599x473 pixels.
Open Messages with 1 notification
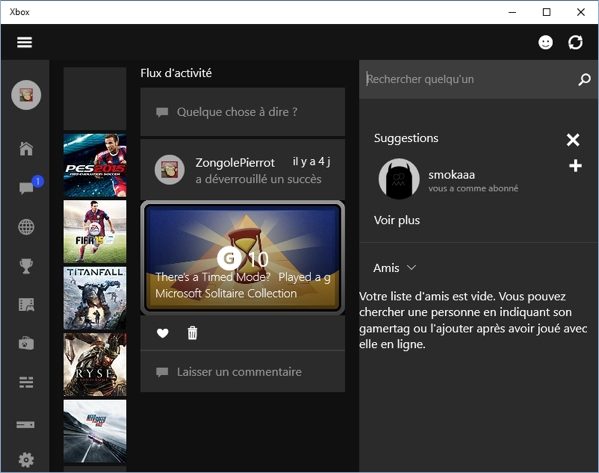[26, 188]
